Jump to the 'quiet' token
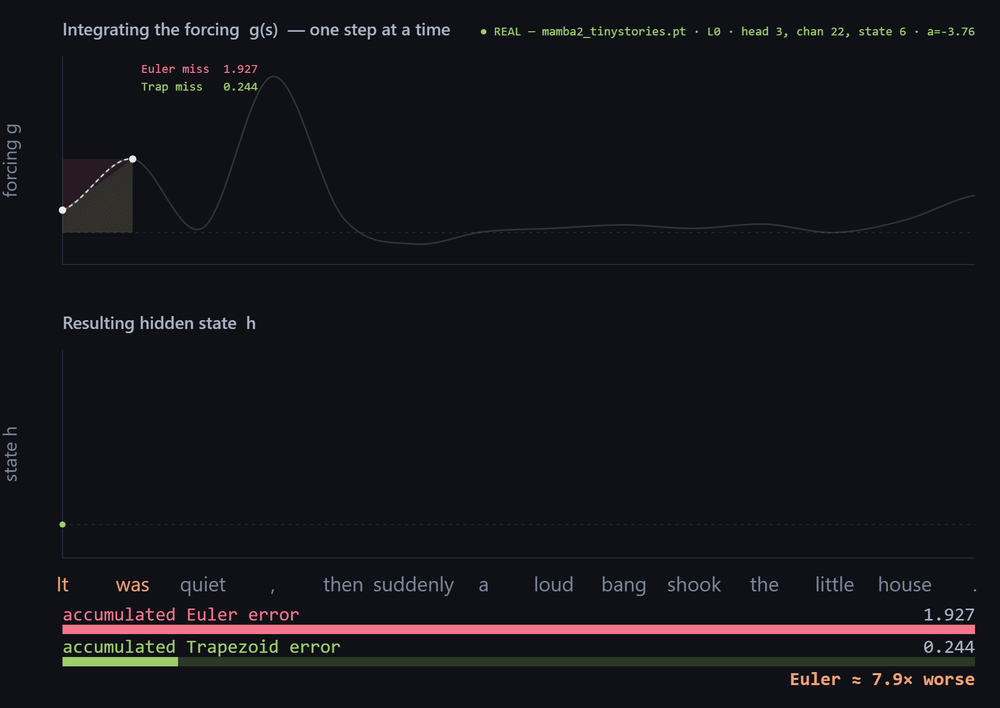 coord(203,584)
